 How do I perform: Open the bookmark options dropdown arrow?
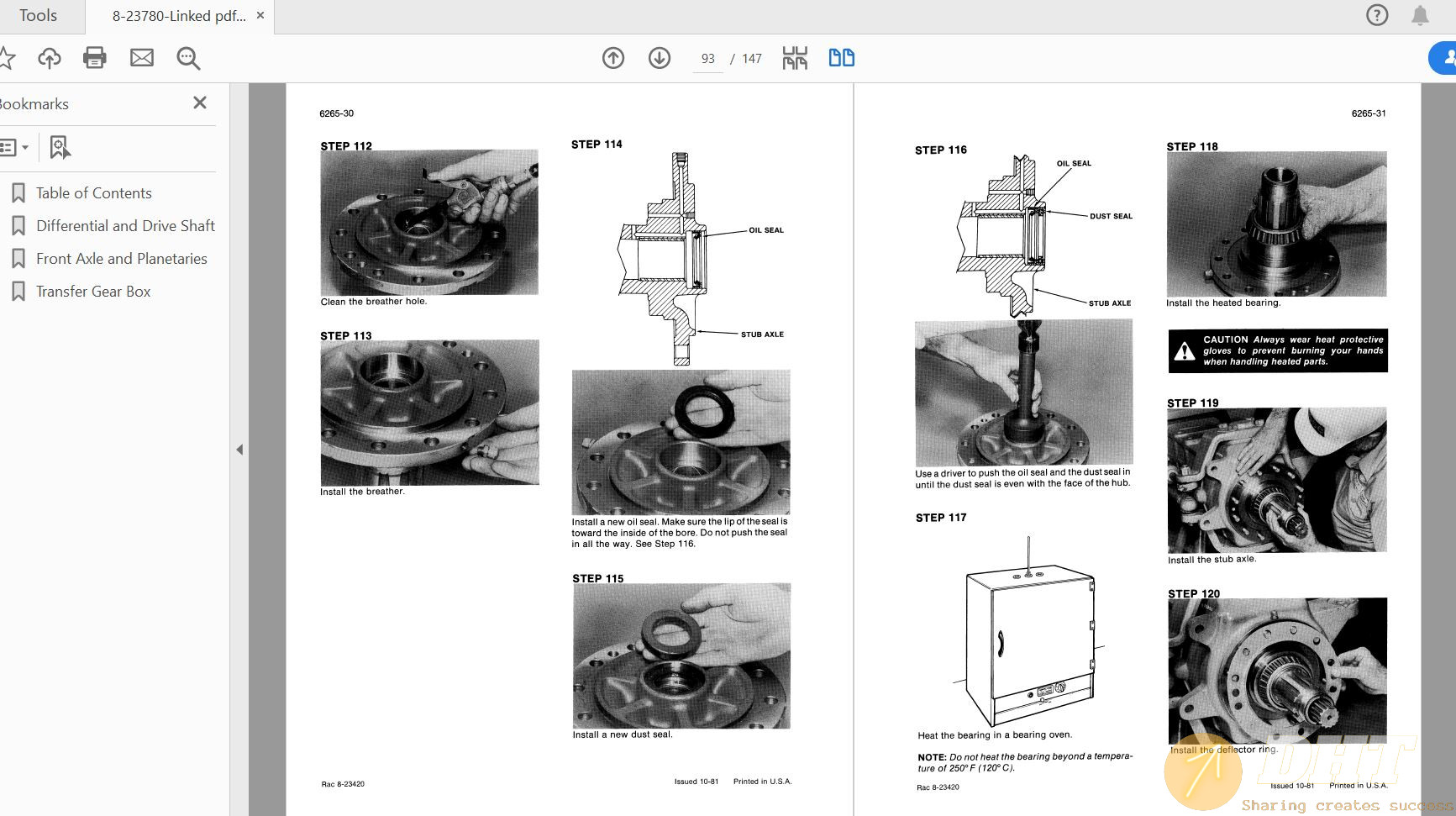tap(28, 147)
